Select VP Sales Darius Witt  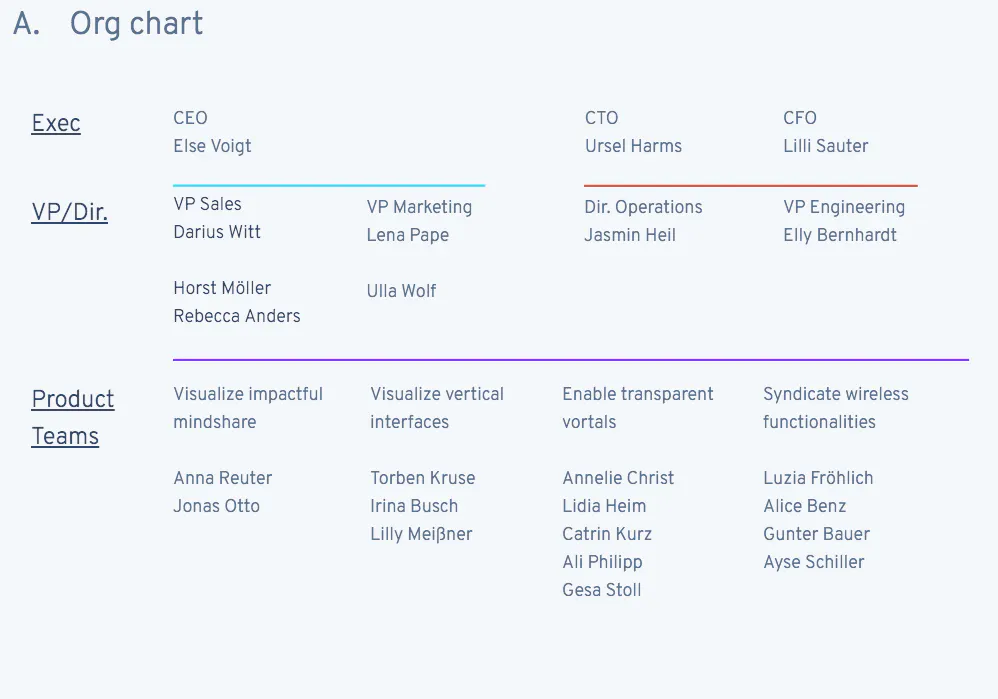tap(217, 232)
